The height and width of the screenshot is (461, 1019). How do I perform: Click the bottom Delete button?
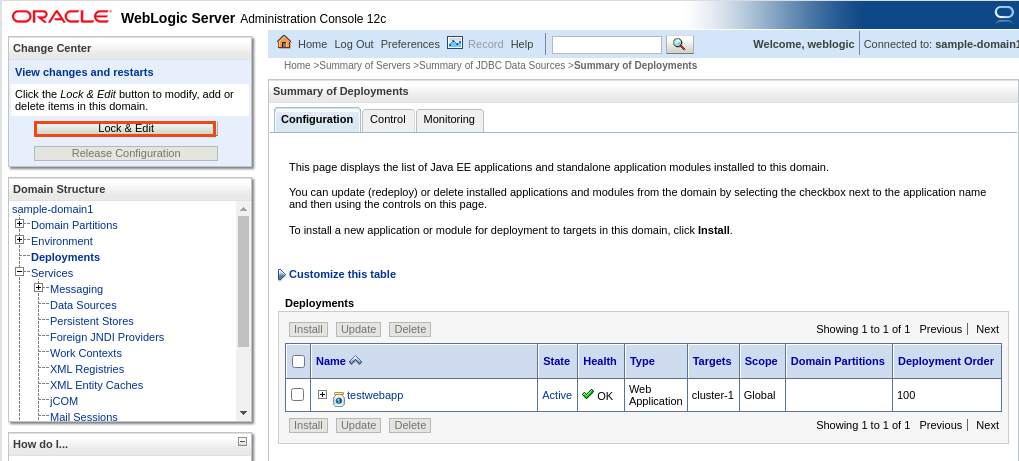pyautogui.click(x=410, y=425)
